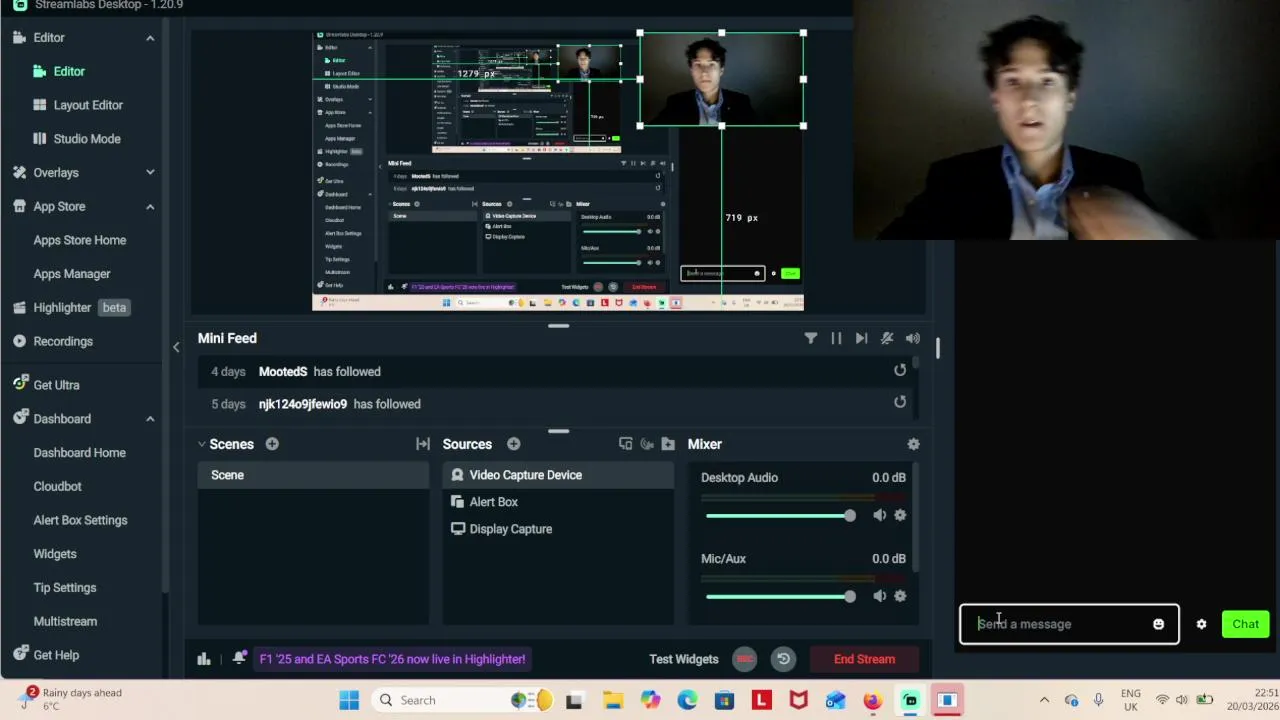
Task: Open the Mixer advanced audio settings gear
Action: tap(913, 444)
